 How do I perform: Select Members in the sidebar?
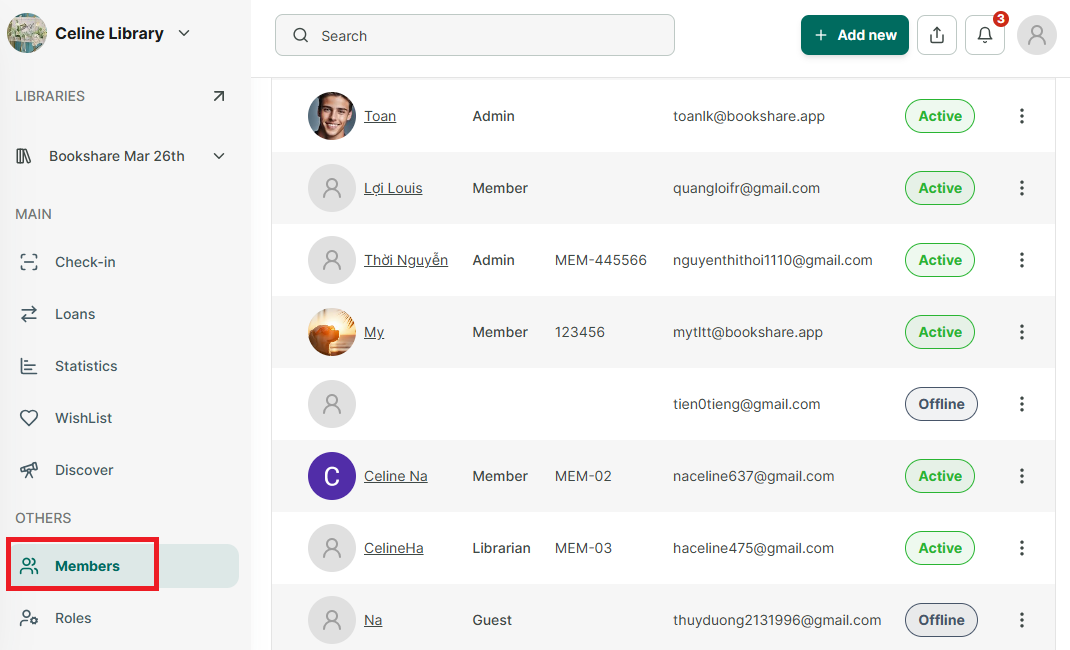point(123,566)
